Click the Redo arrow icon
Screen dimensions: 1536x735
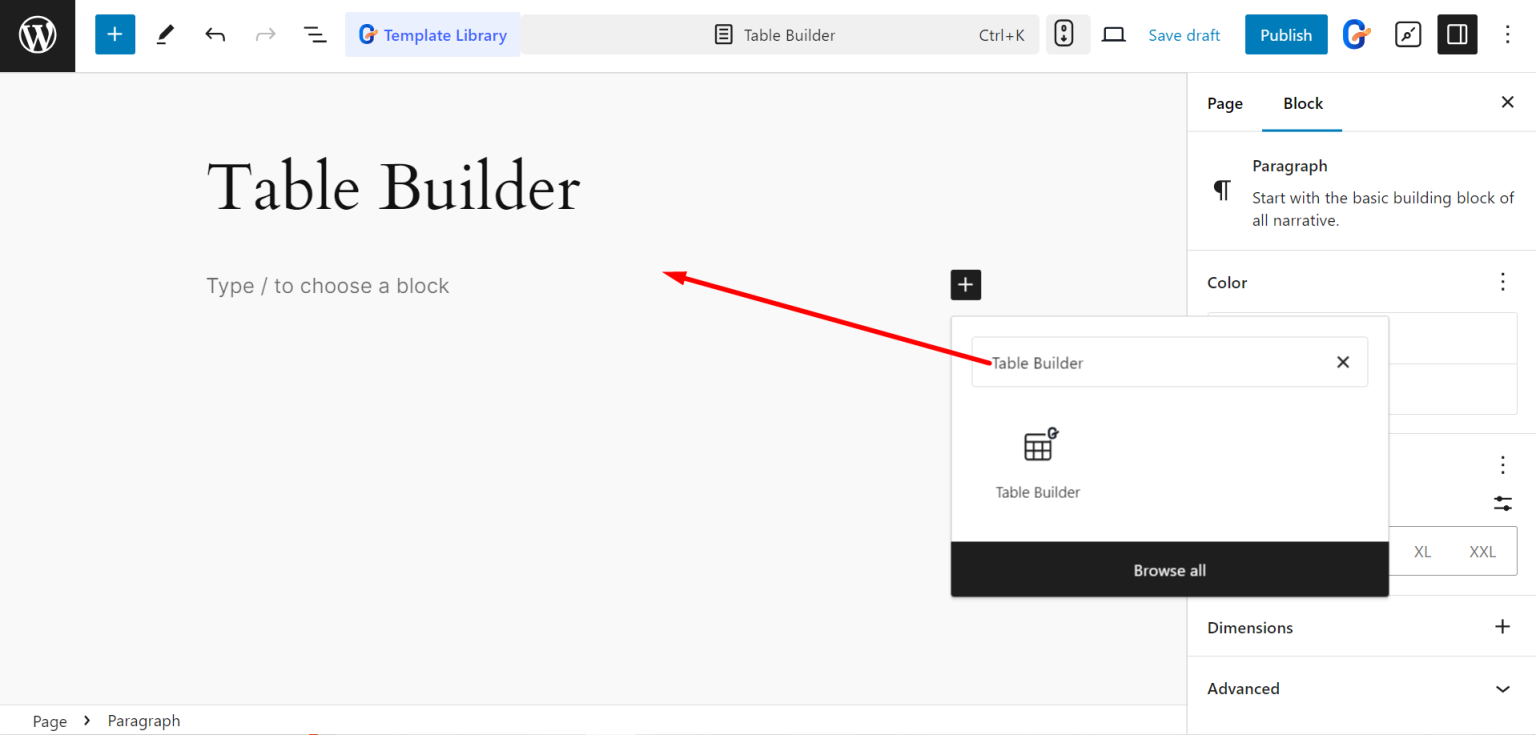pyautogui.click(x=265, y=33)
